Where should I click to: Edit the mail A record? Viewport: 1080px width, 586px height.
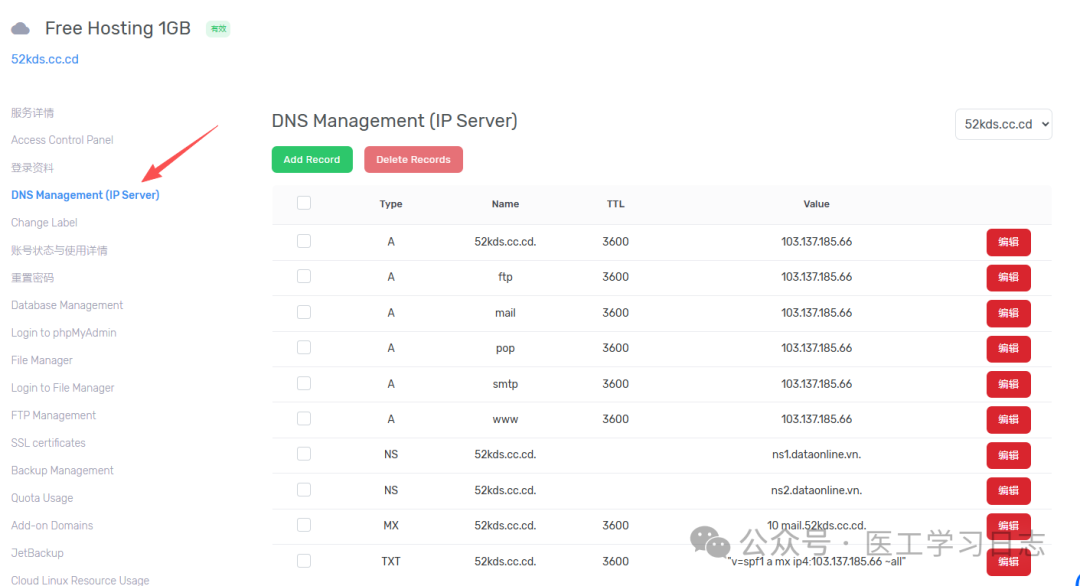click(x=1008, y=313)
